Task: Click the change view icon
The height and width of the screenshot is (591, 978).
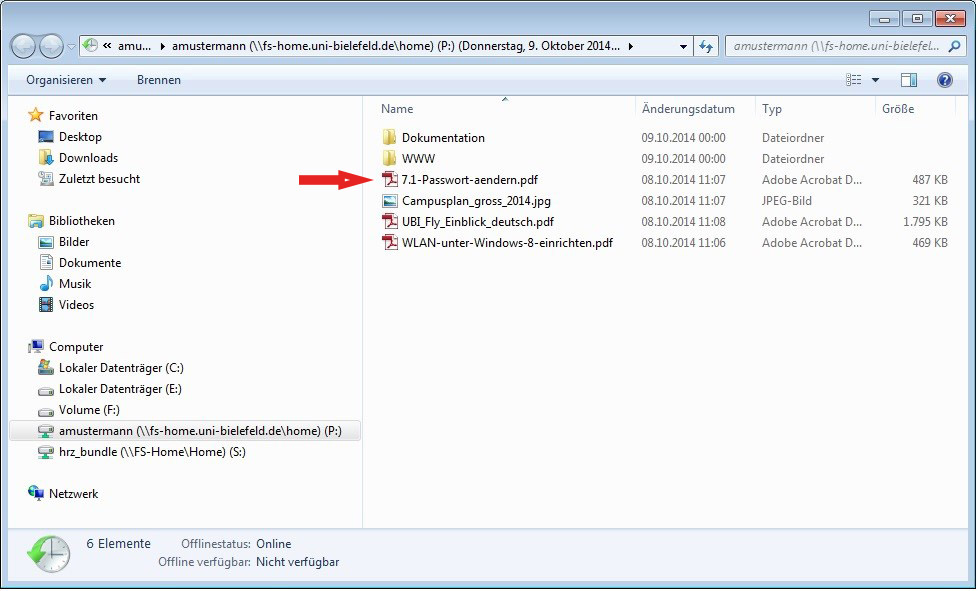Action: (x=853, y=80)
